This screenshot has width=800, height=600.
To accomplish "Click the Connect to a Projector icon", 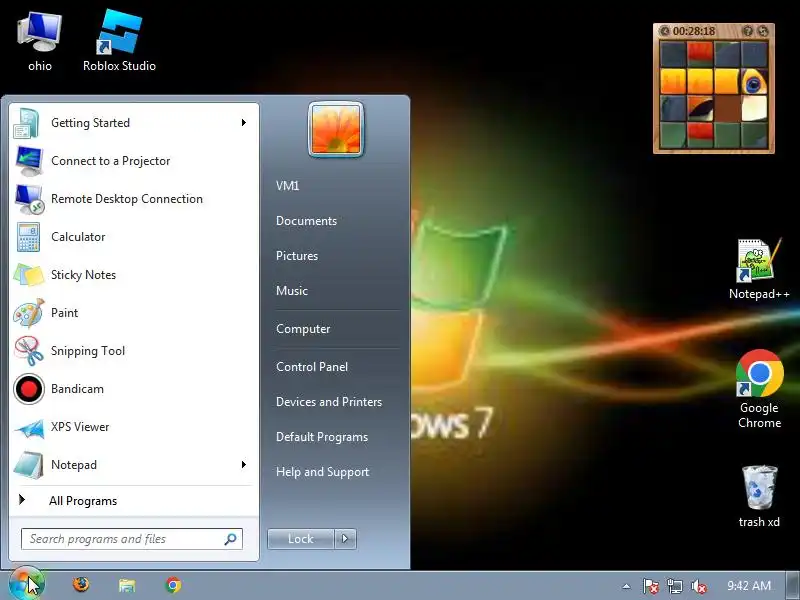I will coord(29,161).
